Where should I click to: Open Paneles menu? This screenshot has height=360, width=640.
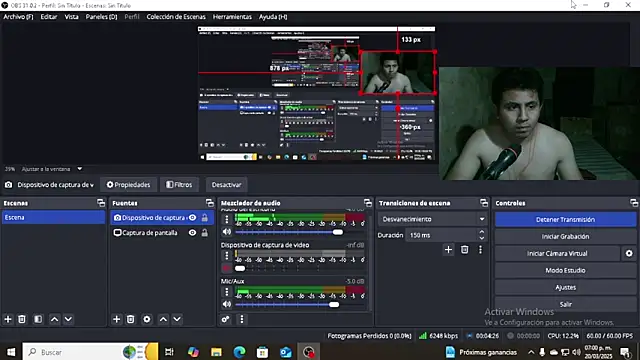tap(101, 17)
